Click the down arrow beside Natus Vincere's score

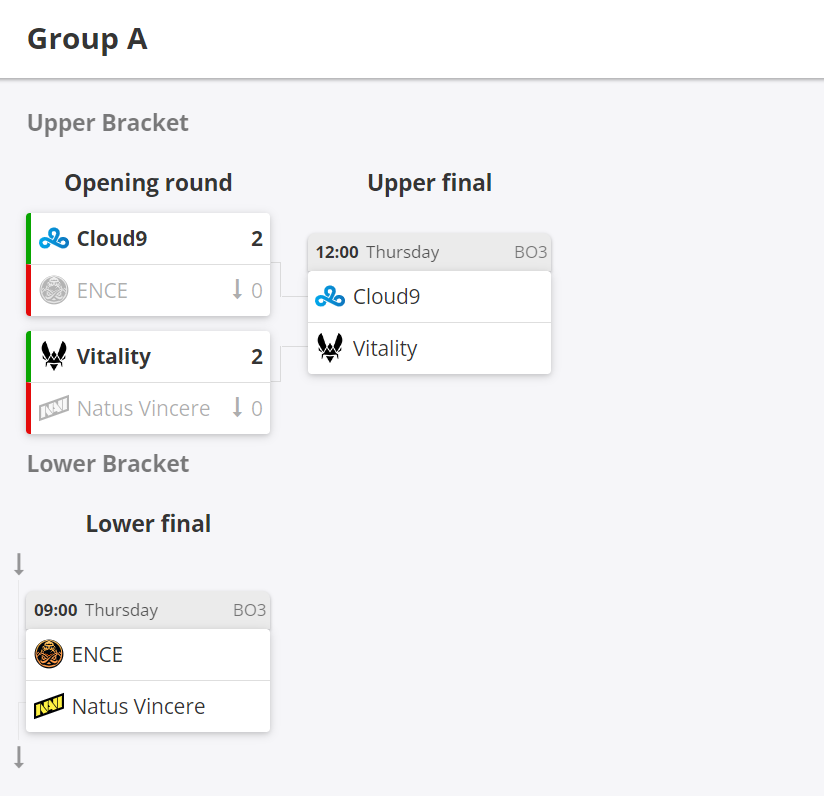(238, 407)
